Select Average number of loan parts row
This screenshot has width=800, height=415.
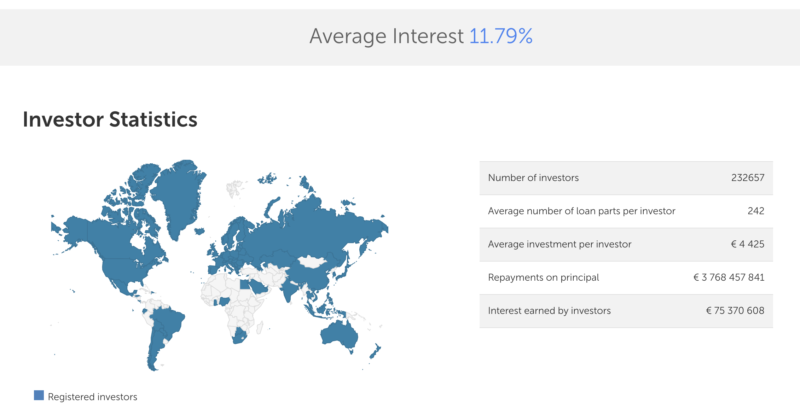coord(626,211)
